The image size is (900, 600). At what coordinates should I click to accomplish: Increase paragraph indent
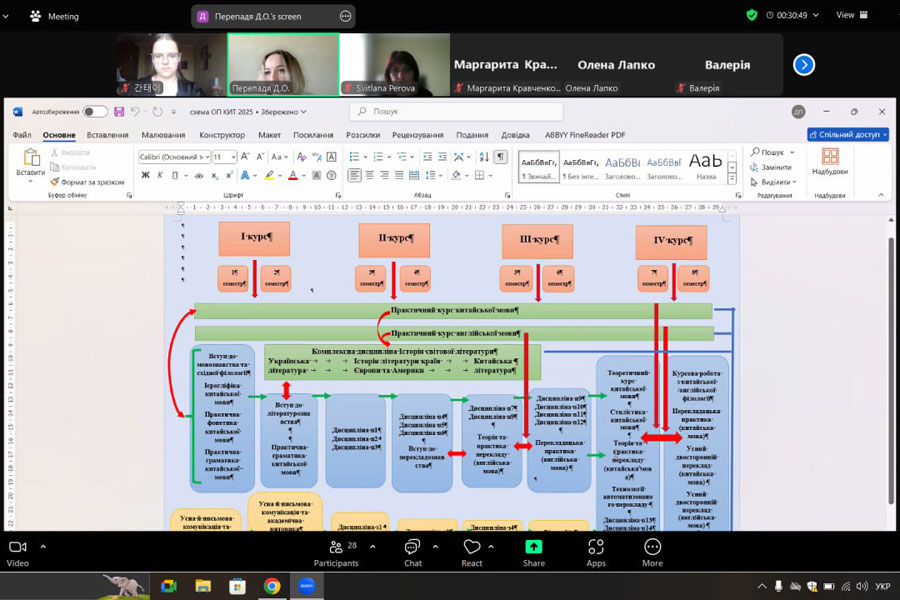click(x=443, y=156)
